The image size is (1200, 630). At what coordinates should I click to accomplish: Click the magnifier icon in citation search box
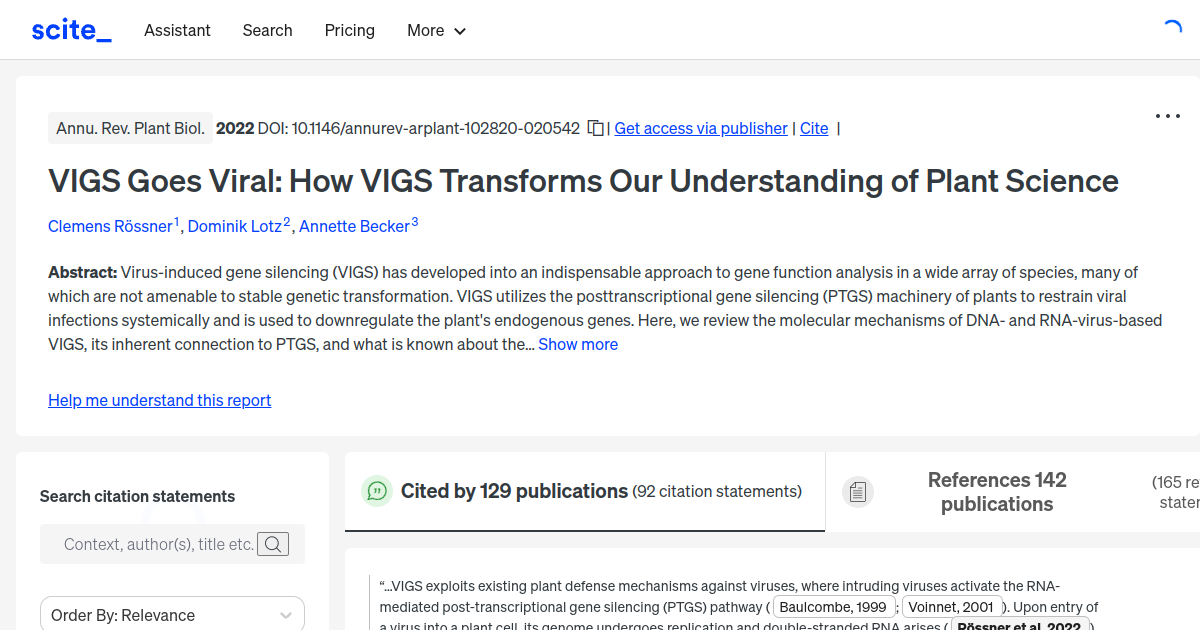(x=273, y=544)
